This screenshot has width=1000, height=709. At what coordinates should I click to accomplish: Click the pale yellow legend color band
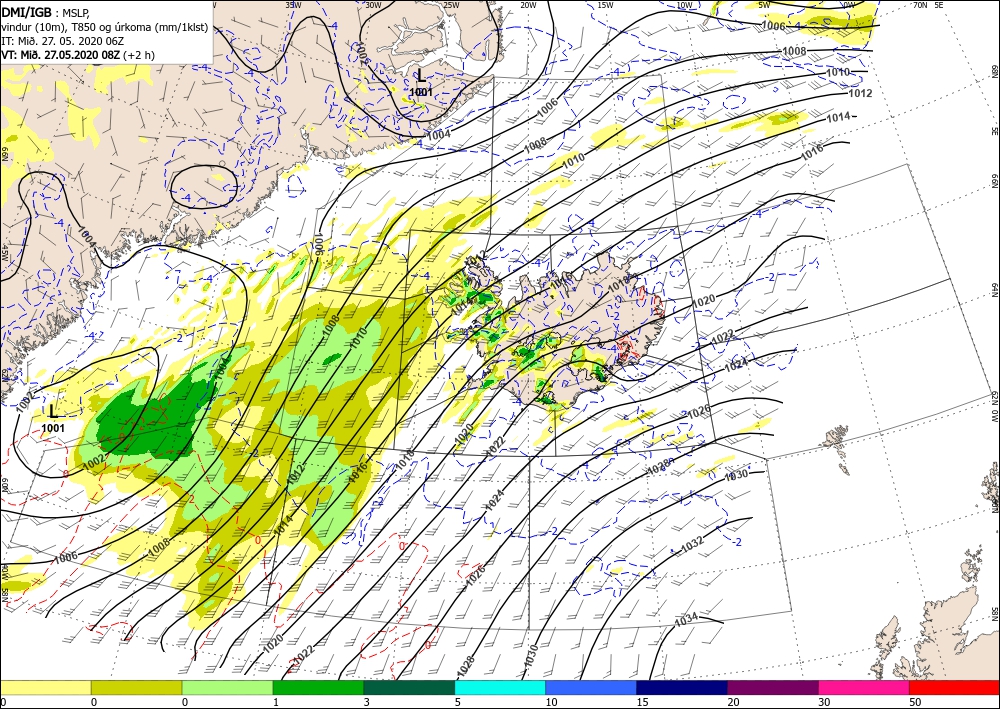tap(45, 687)
